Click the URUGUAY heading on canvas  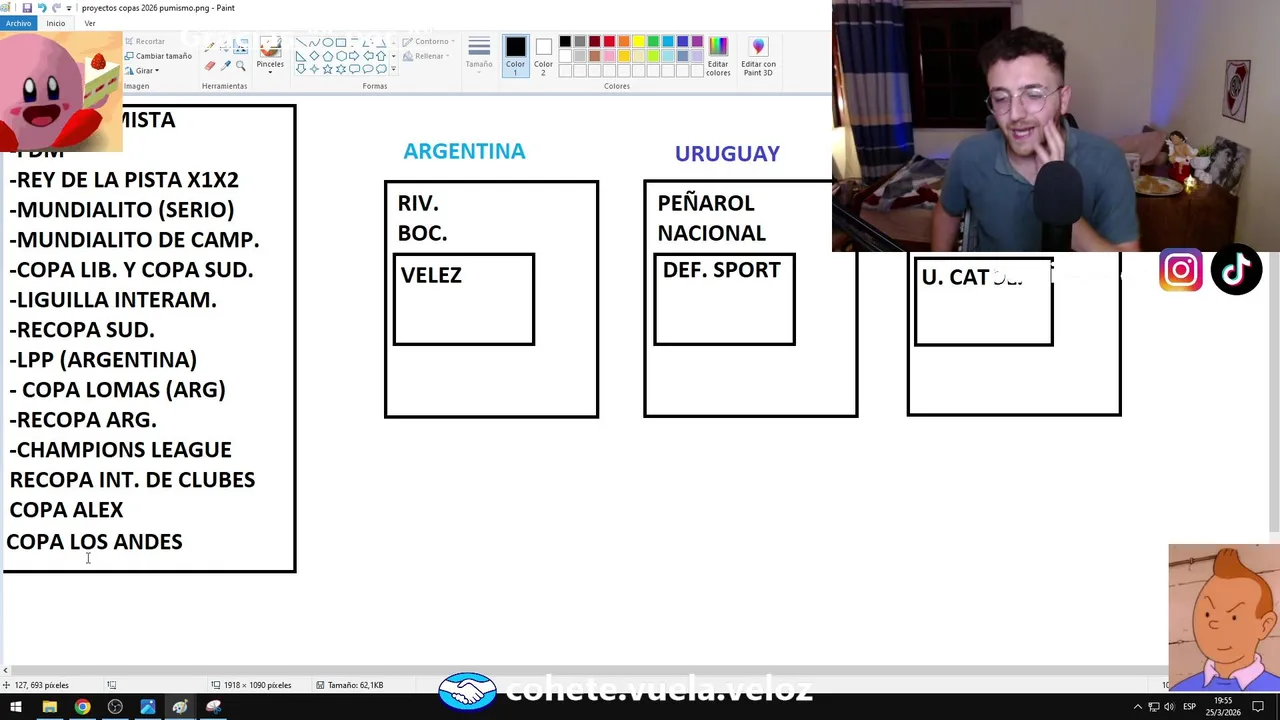pyautogui.click(x=727, y=153)
